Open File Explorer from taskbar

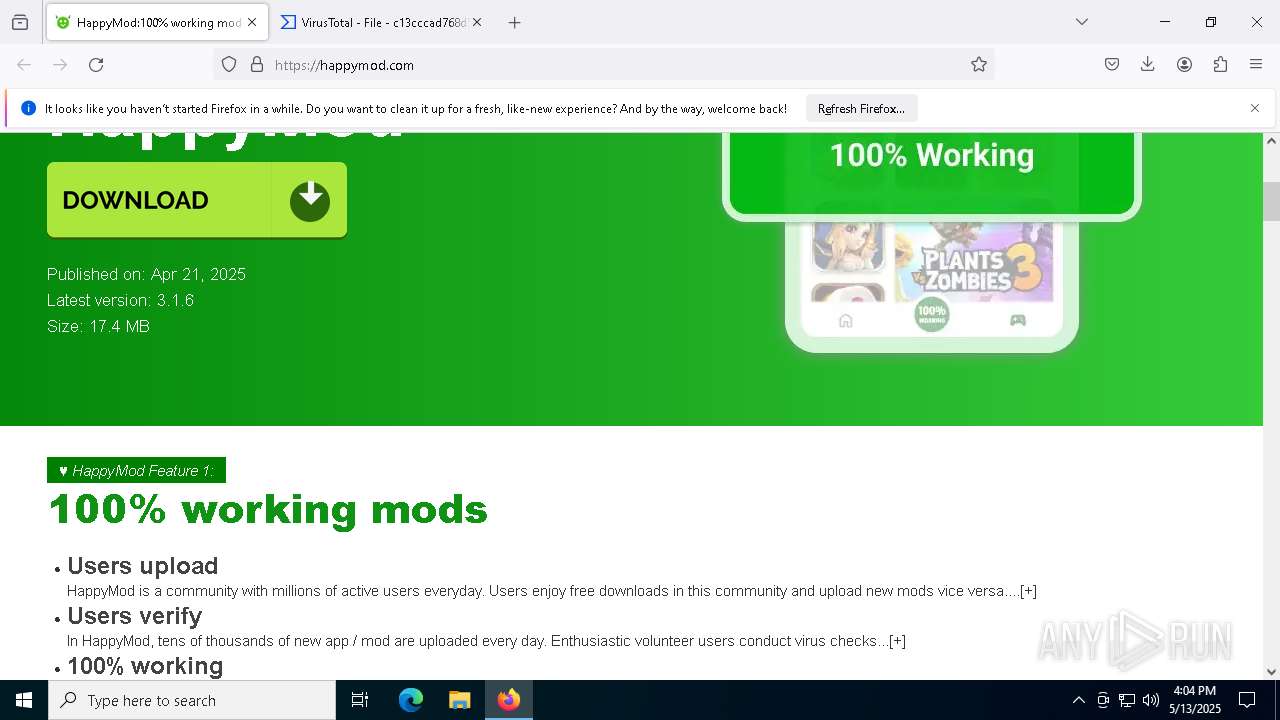[x=459, y=700]
